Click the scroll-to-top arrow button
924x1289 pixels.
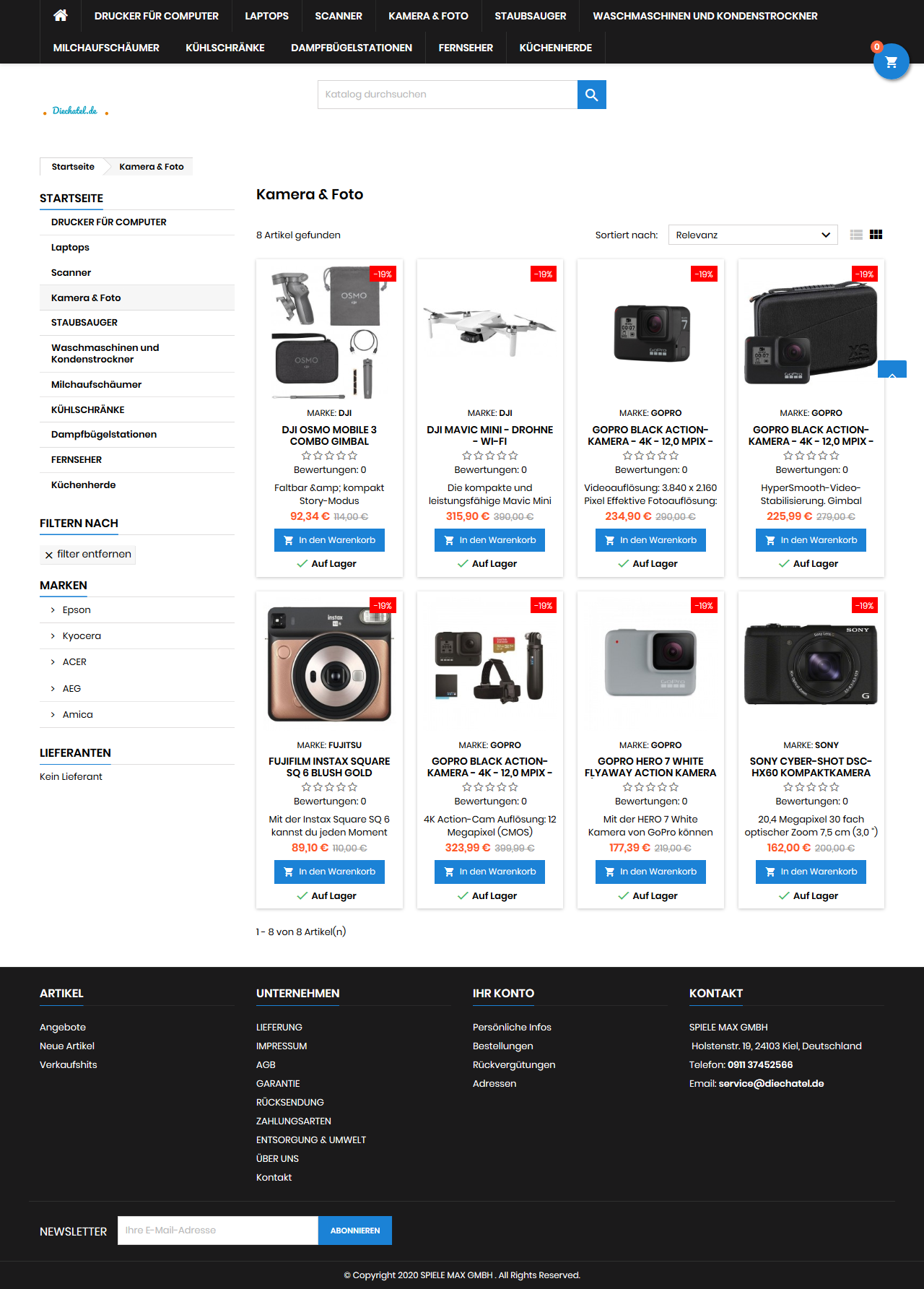(x=892, y=369)
